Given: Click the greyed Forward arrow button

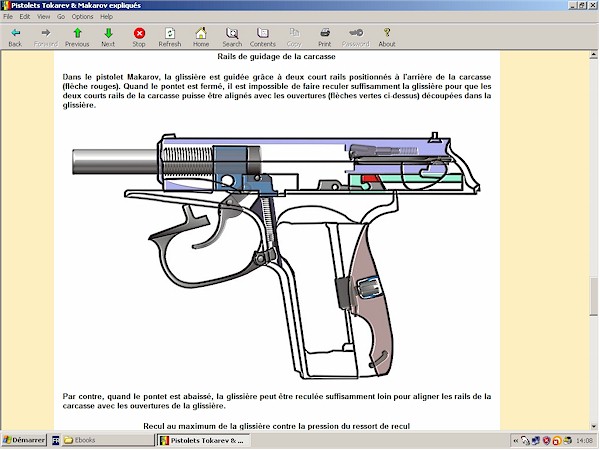Looking at the screenshot, I should [46, 37].
